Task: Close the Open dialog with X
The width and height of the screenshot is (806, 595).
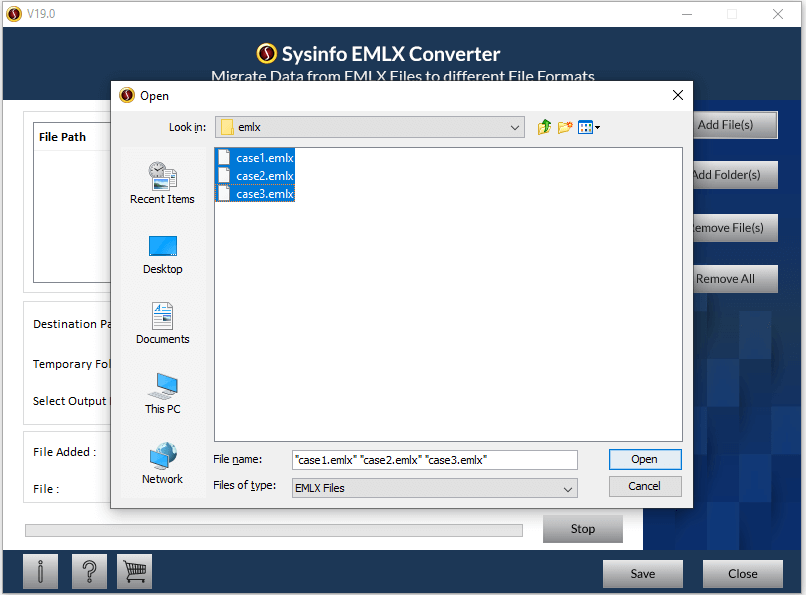Action: click(x=678, y=95)
